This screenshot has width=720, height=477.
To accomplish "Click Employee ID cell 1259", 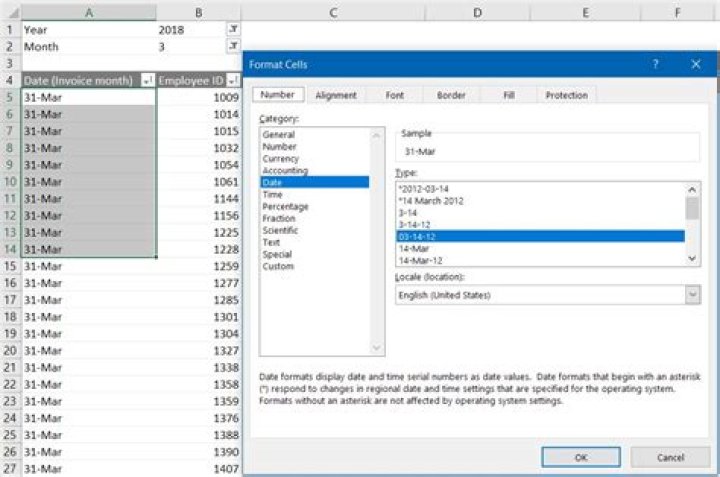I will (198, 266).
